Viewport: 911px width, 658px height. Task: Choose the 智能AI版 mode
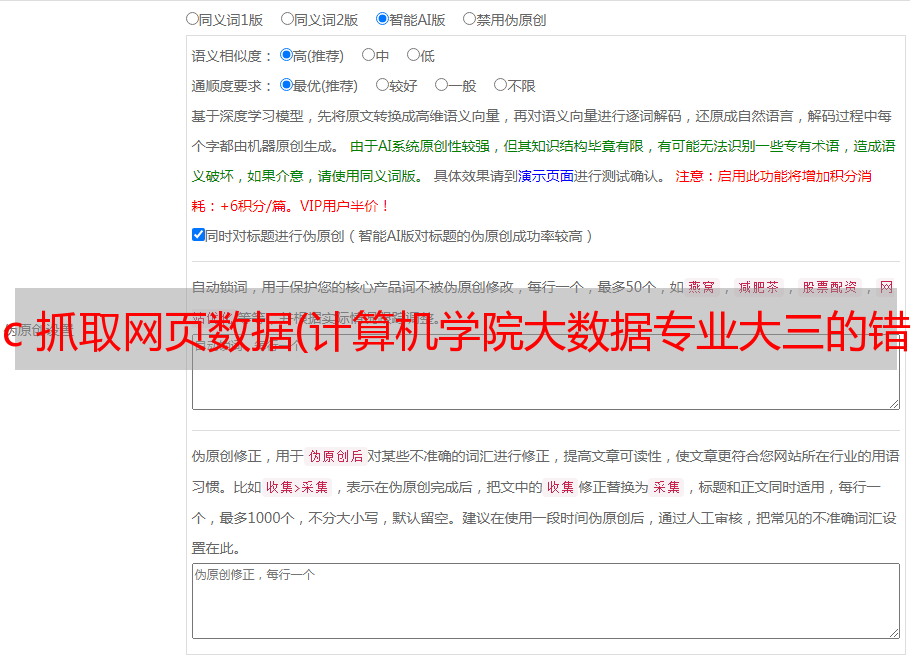[382, 19]
